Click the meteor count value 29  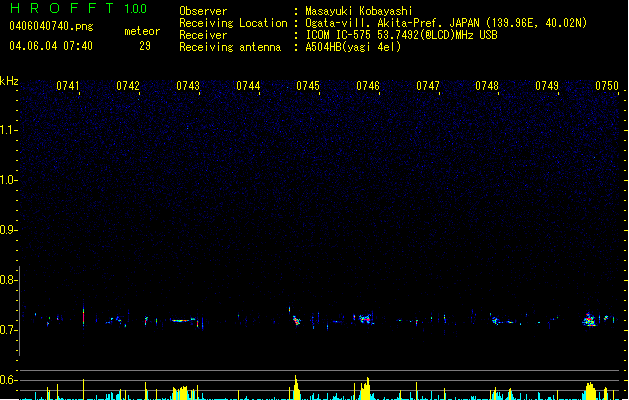click(x=145, y=46)
